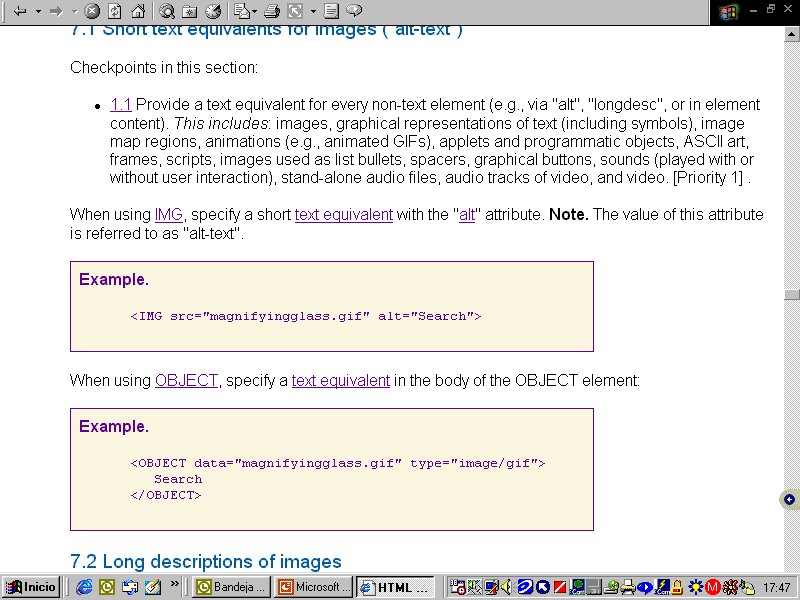Open the Search toolbar icon
The image size is (800, 600).
point(167,12)
